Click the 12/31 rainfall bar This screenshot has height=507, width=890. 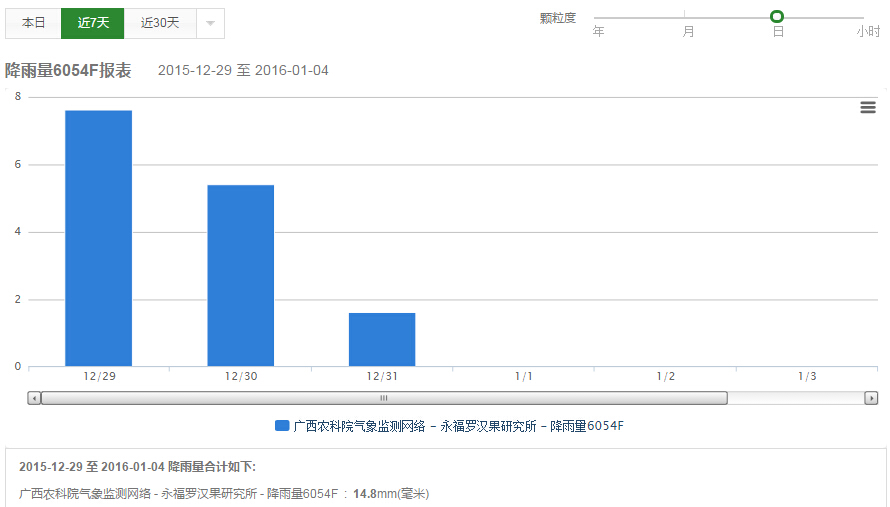pos(382,339)
